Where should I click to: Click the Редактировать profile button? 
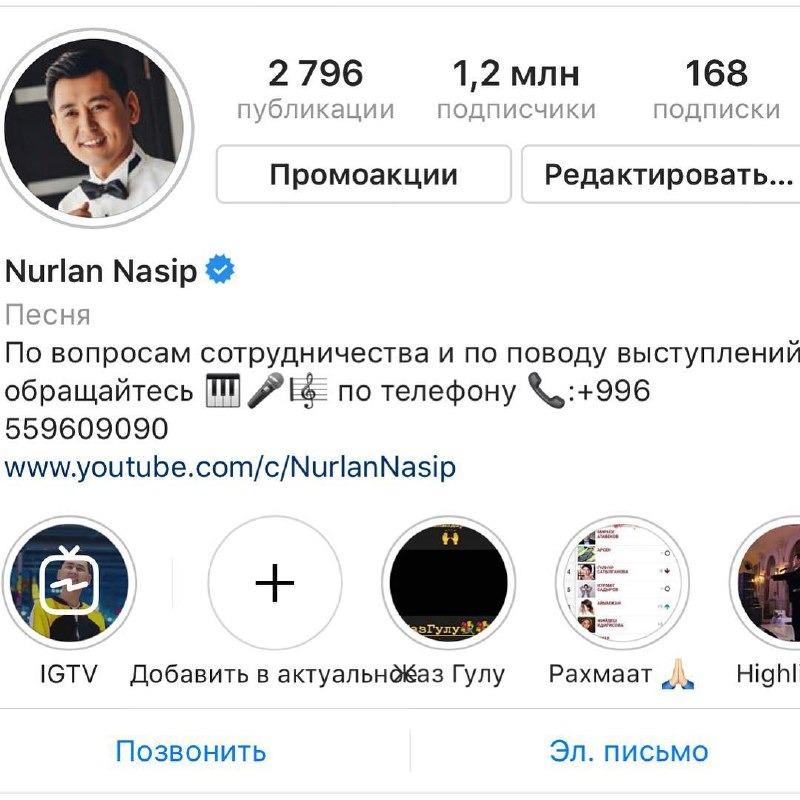coord(661,174)
